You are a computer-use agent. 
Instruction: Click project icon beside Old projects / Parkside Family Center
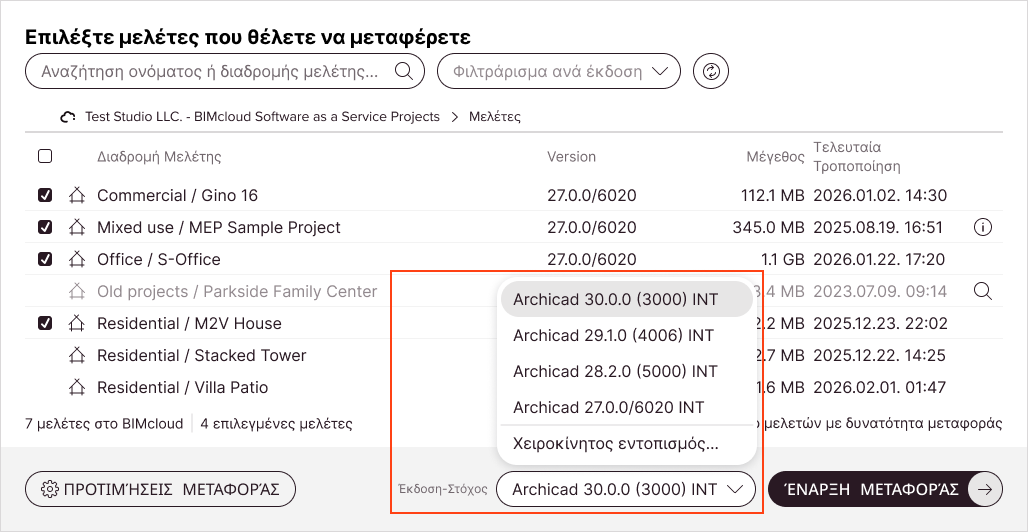coord(77,291)
